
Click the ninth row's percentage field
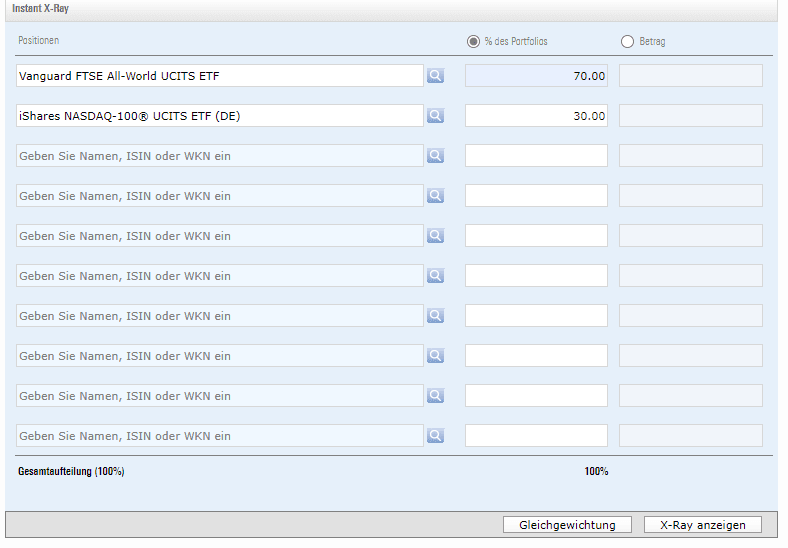536,396
